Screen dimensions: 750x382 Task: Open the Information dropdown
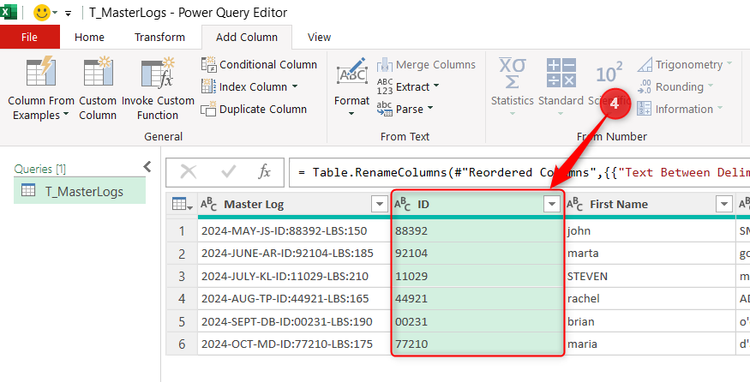point(680,109)
